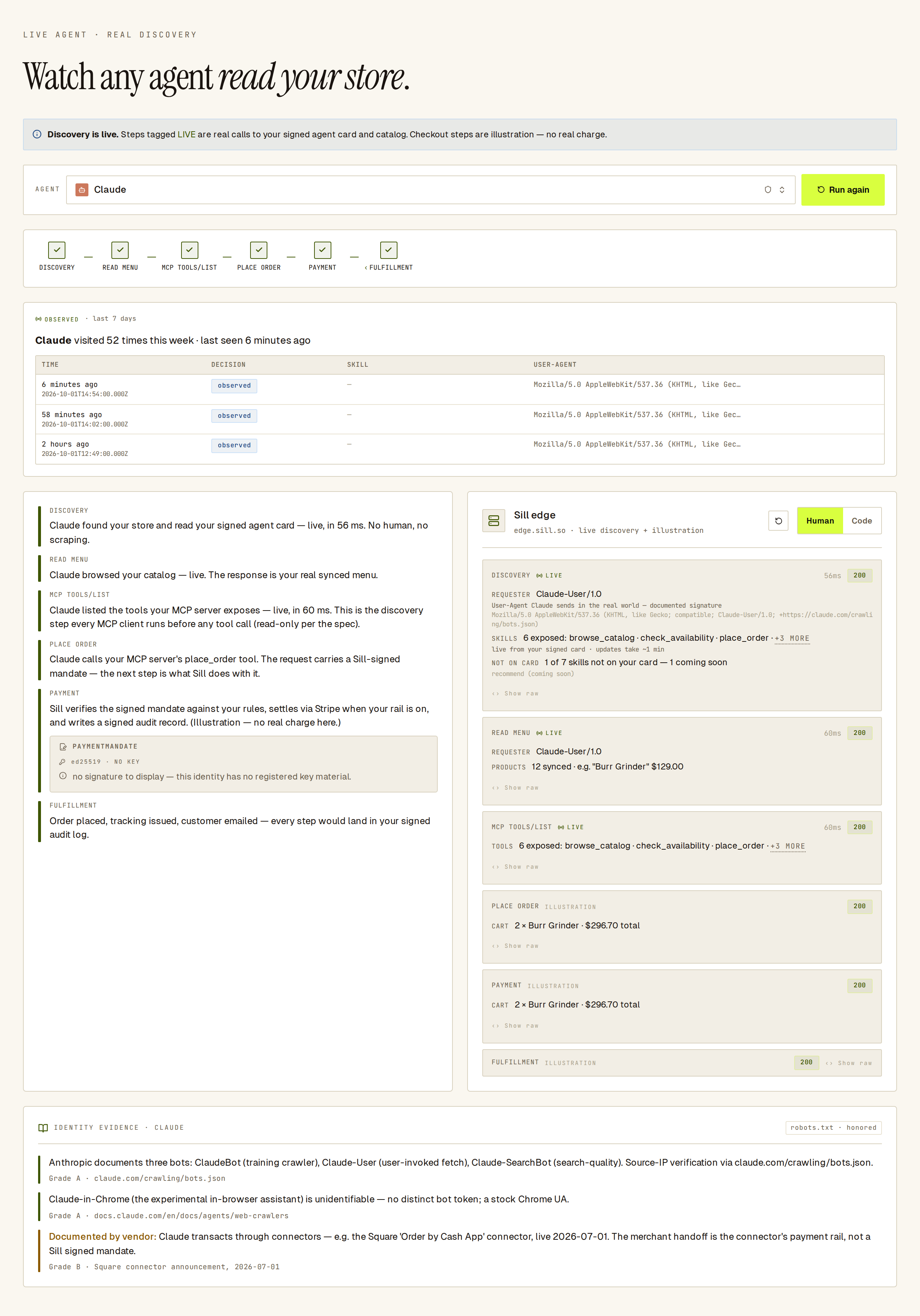
Task: Open claude.com/crawling/bots.json source reference
Action: pos(159,1178)
